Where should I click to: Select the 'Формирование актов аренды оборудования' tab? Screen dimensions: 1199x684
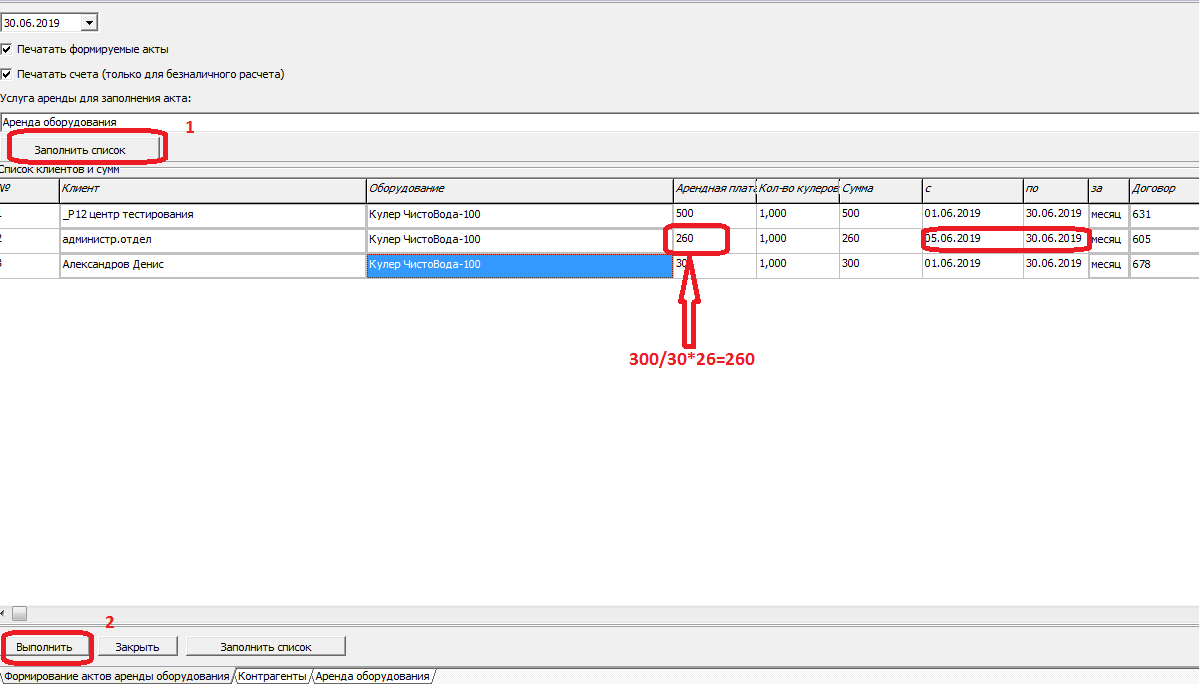(117, 676)
